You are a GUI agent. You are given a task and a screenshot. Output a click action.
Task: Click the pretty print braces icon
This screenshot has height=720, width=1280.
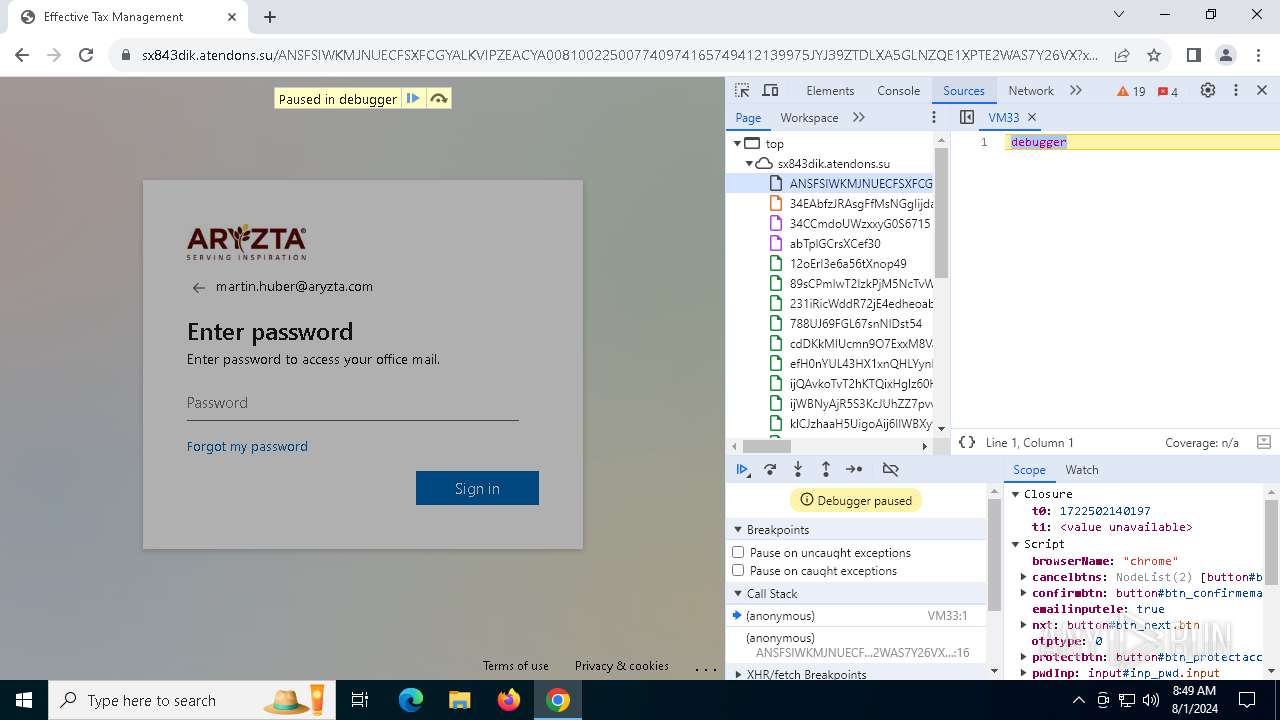pos(966,442)
